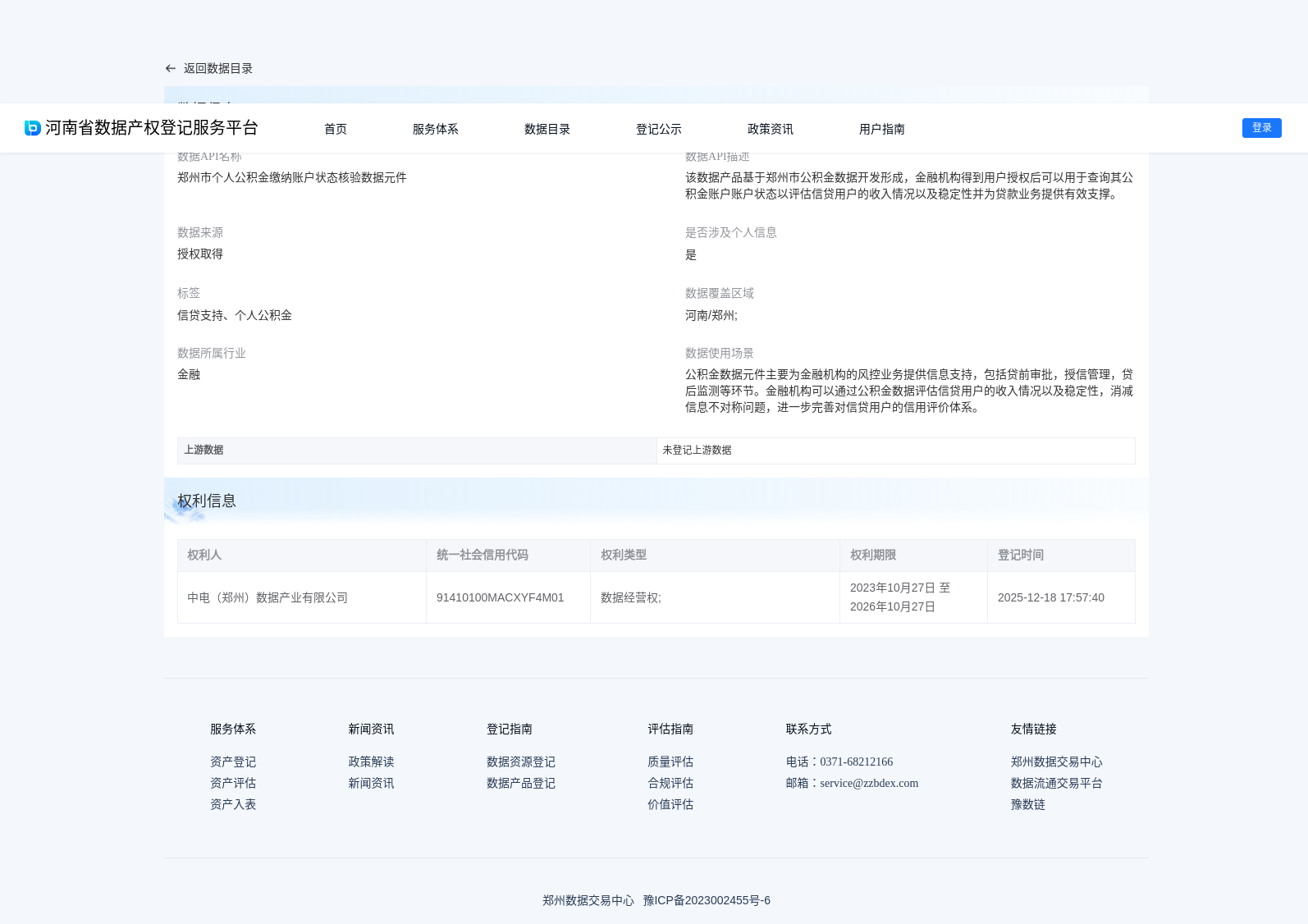Select the API name 郑州市个人公积金缴纳账户状态核验数据元件
This screenshot has height=924, width=1308.
point(292,178)
